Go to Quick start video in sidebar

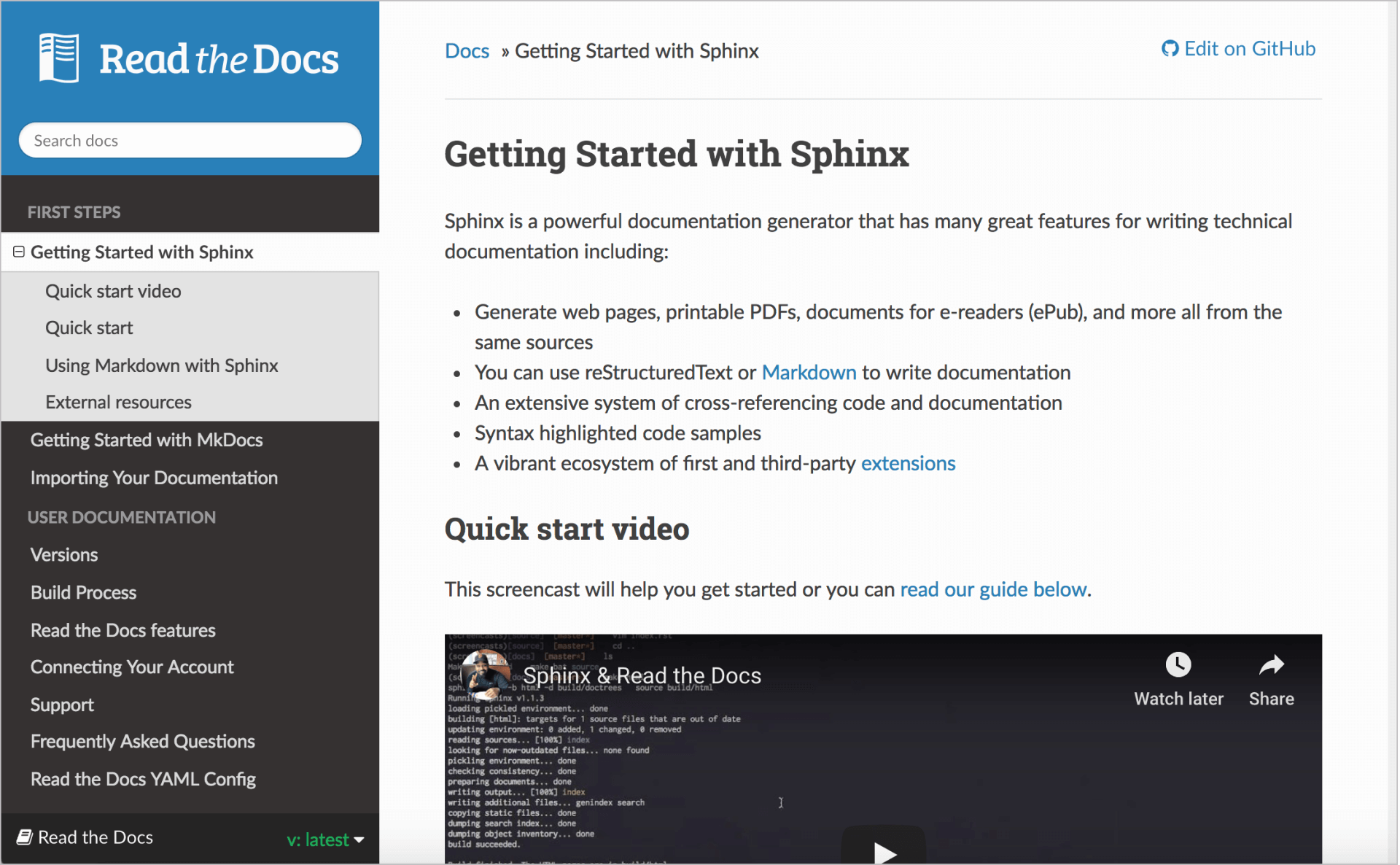point(113,291)
